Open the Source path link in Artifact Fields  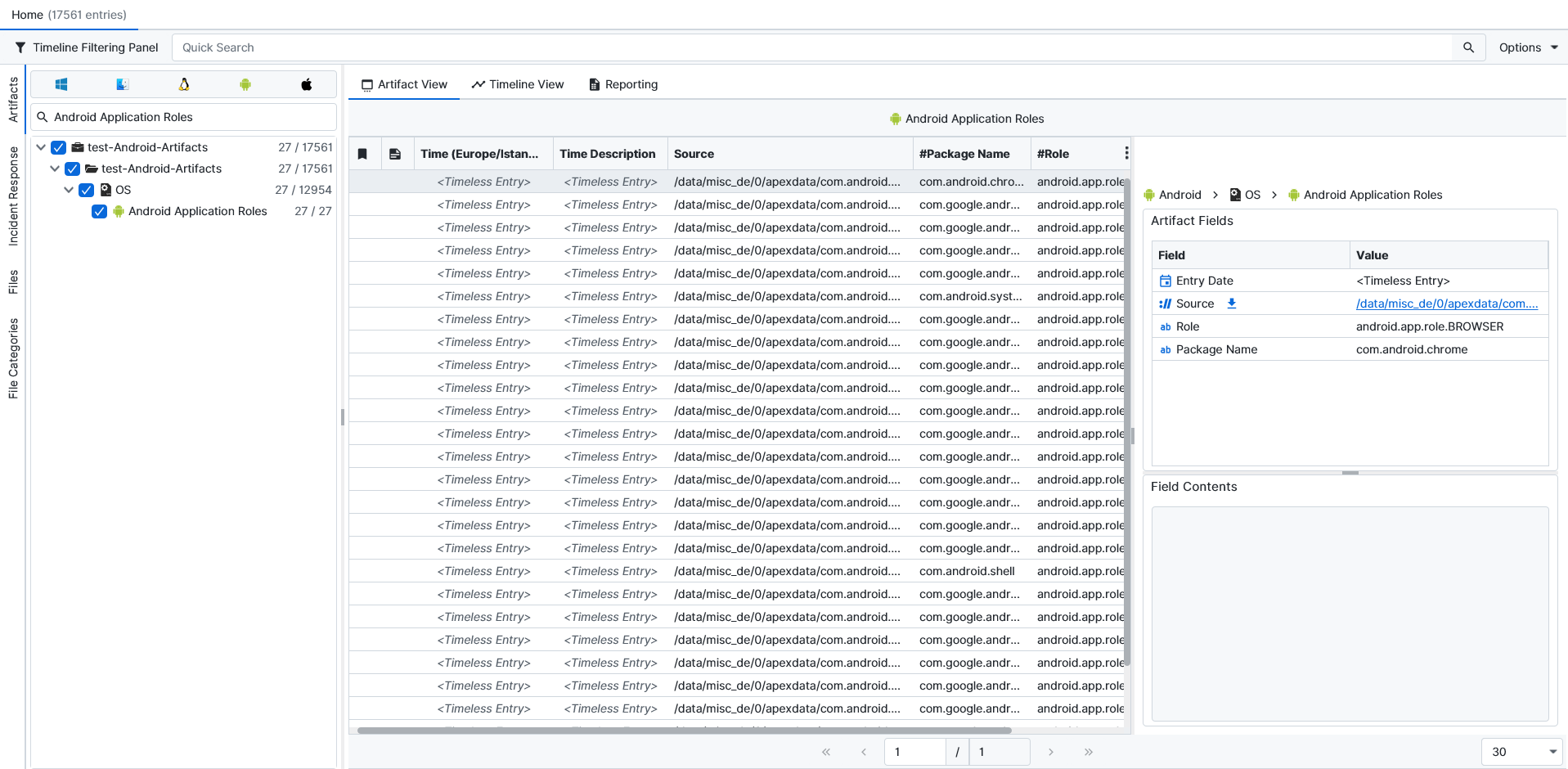point(1446,304)
